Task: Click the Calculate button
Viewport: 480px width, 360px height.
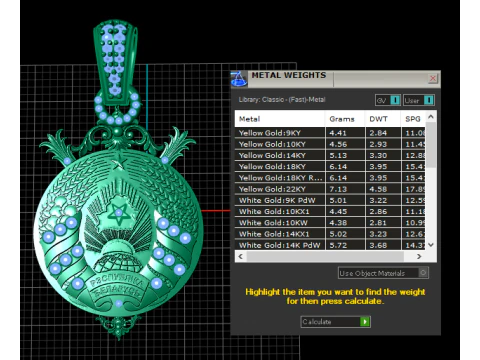Action: pos(335,322)
